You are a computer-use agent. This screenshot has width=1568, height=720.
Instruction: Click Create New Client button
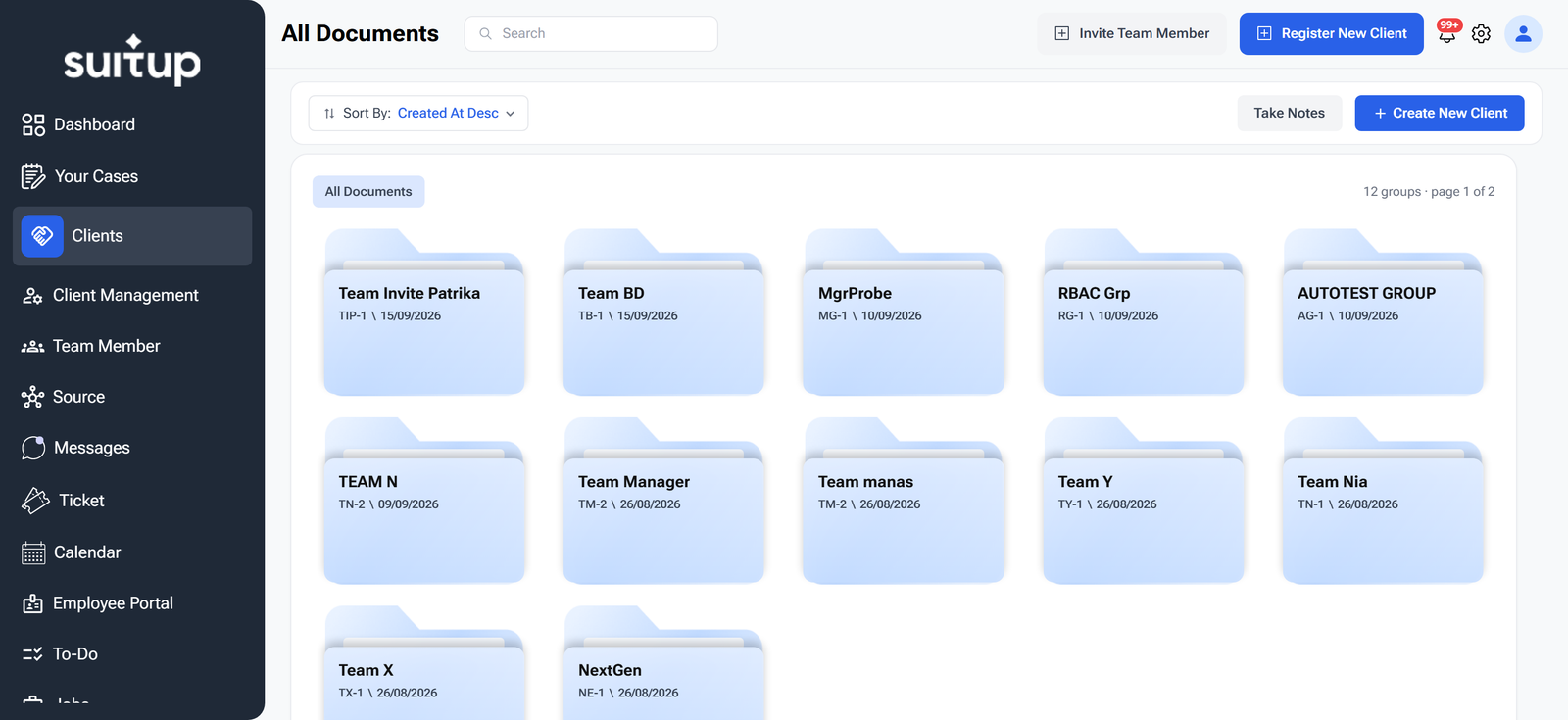click(1439, 113)
